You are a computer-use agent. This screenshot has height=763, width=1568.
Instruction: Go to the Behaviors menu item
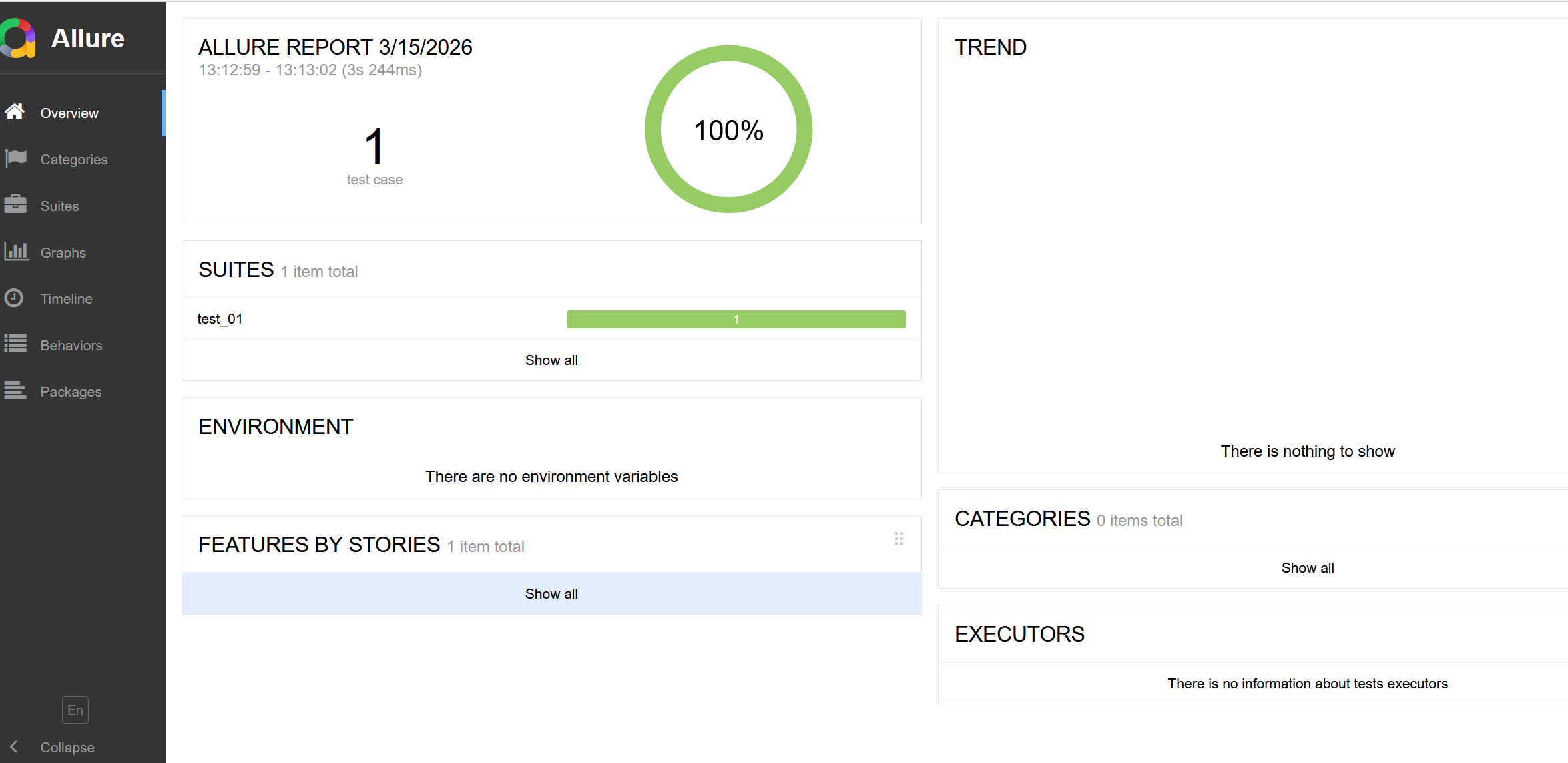pos(71,346)
